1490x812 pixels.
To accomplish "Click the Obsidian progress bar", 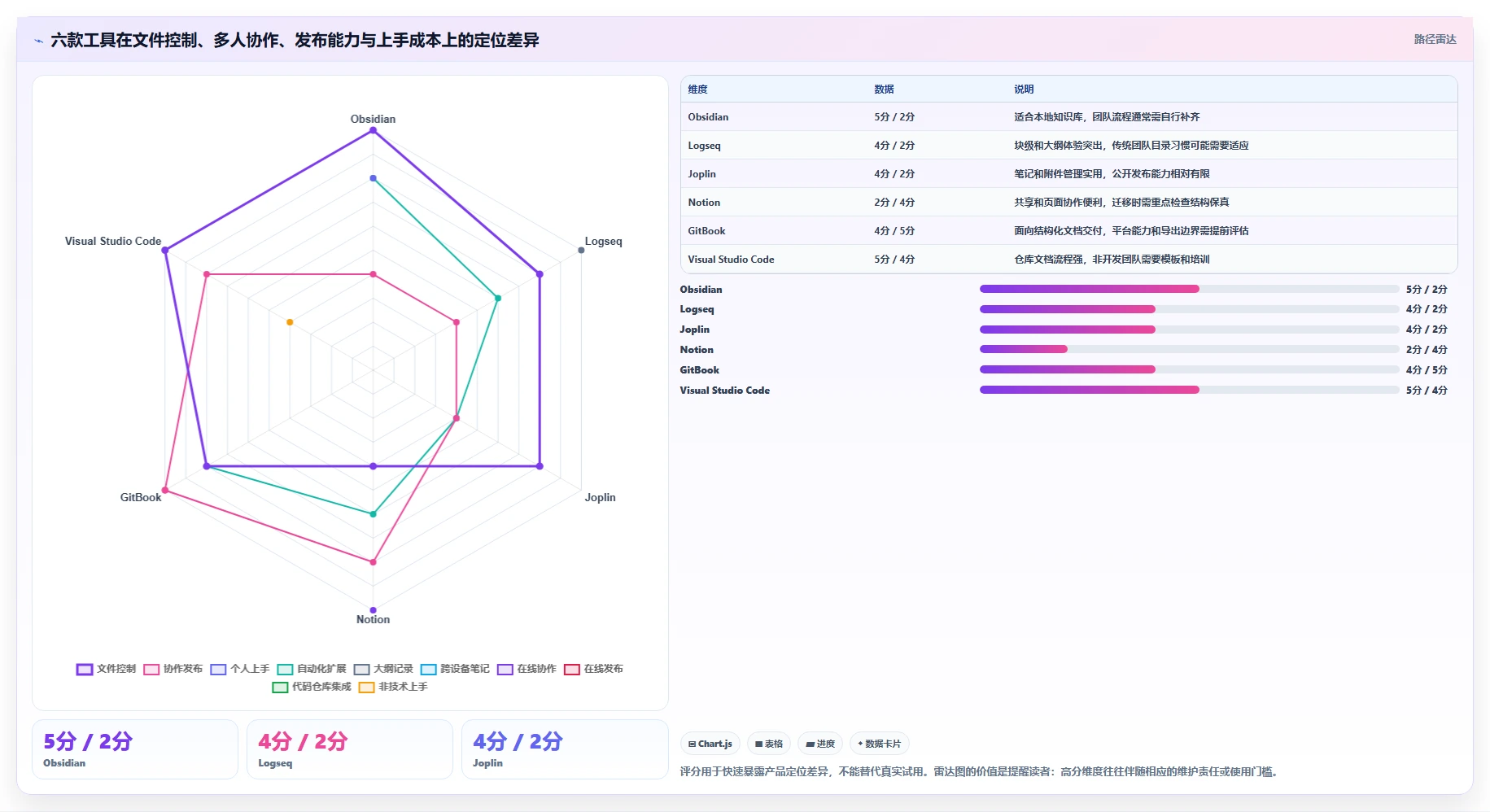I will [x=1189, y=289].
